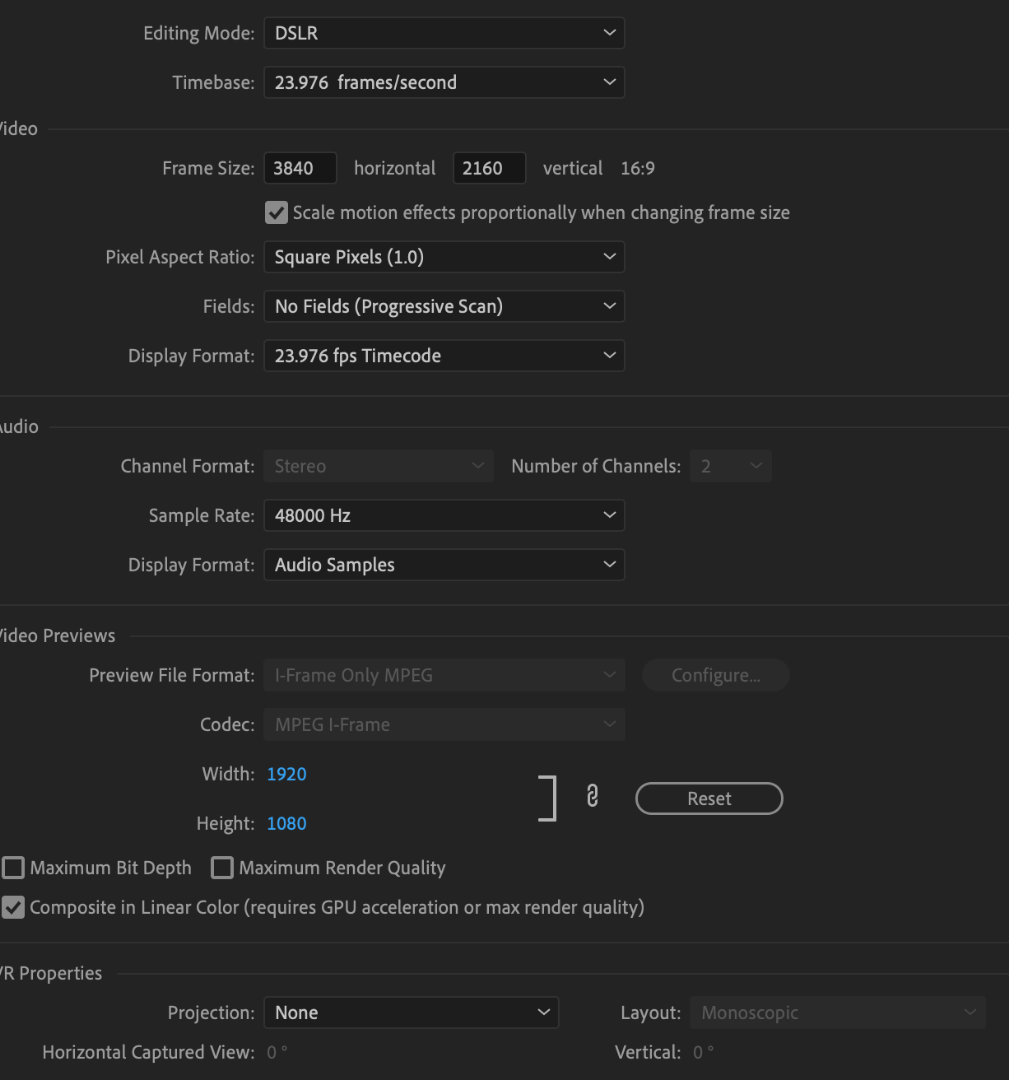This screenshot has width=1009, height=1080.
Task: Click the Configure button next to Preview File Format
Action: (x=715, y=675)
